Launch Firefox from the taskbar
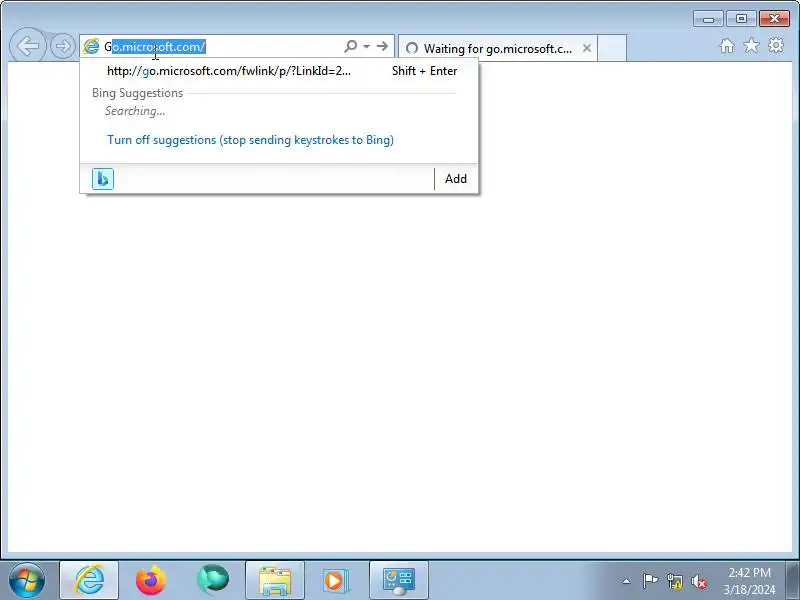 151,580
